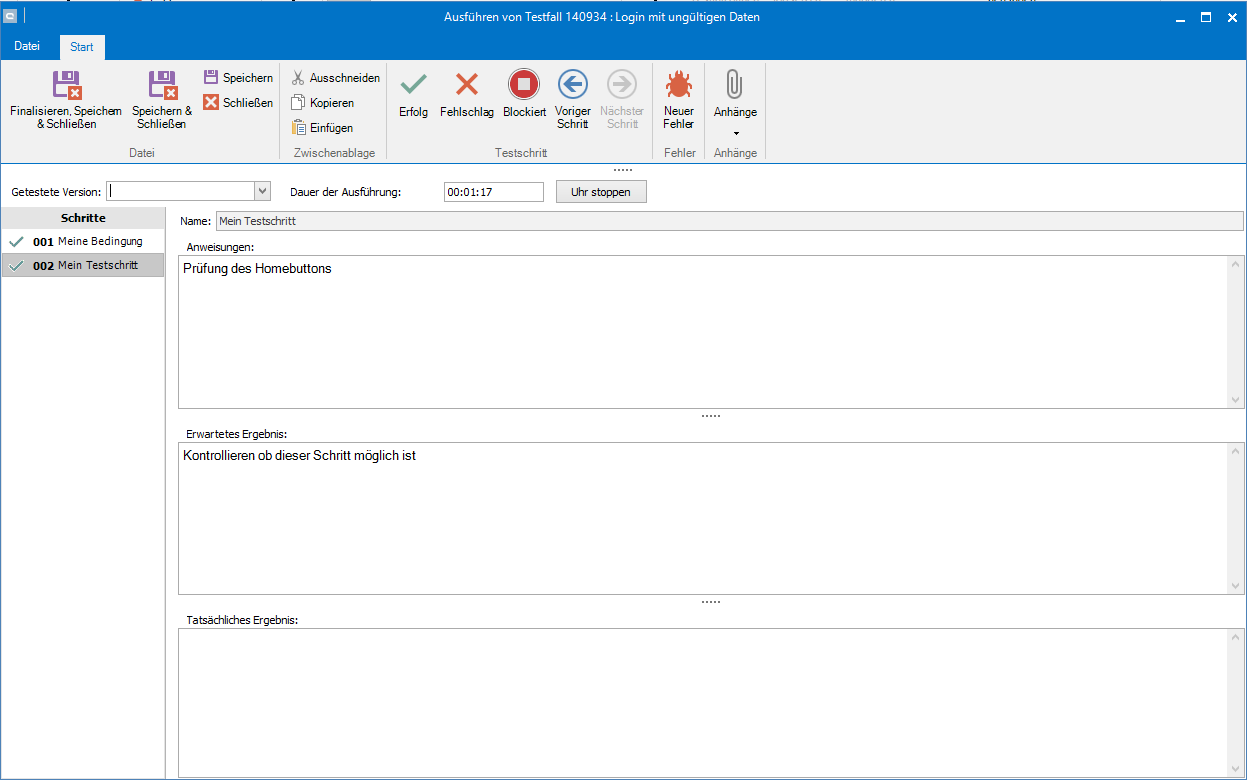Click Ausschneiden scissors in Zwischenablage
Image resolution: width=1247 pixels, height=782 pixels.
(298, 78)
